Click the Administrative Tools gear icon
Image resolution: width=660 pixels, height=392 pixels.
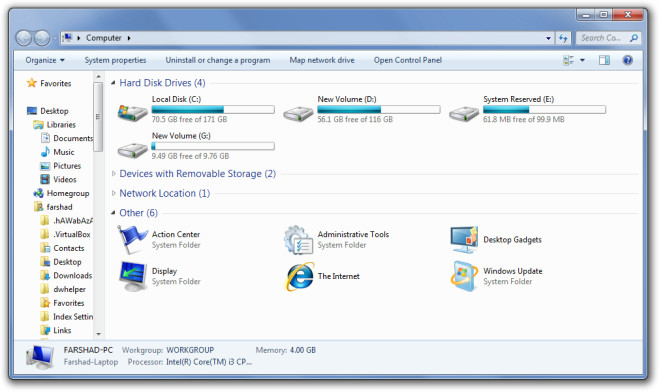(298, 240)
